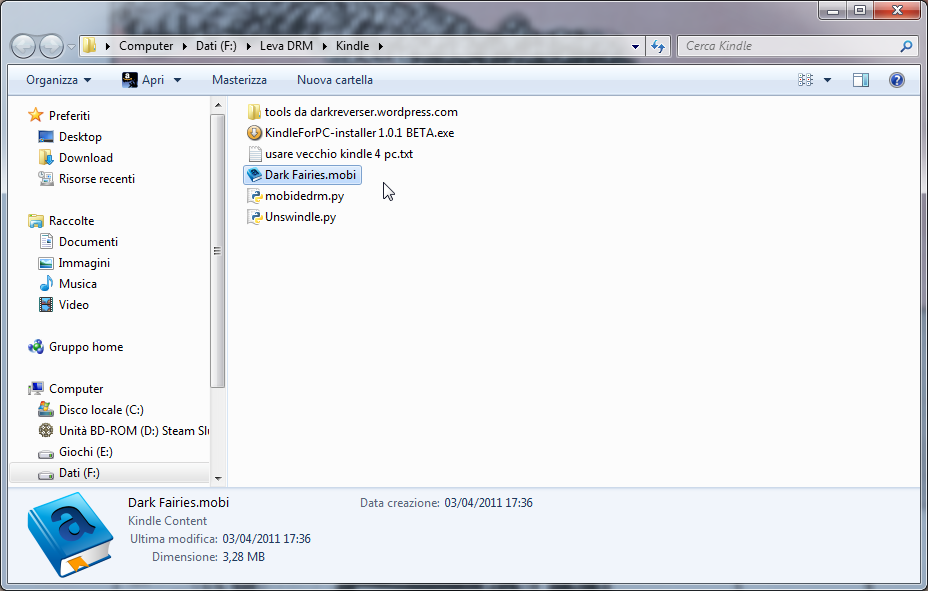Go forward with the Forward arrow button
The image size is (928, 591).
51,46
